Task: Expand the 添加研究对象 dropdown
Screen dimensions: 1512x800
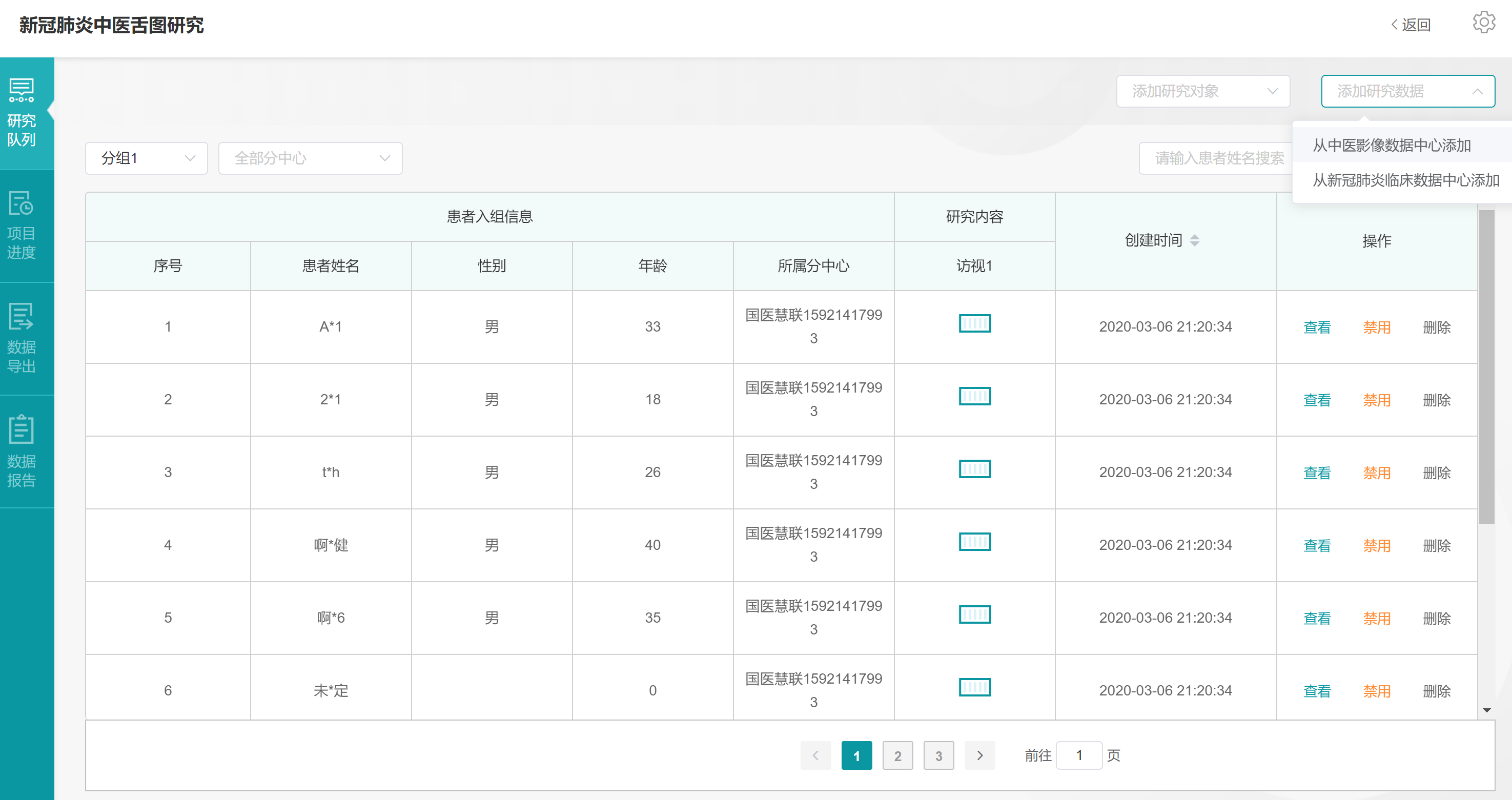Action: click(1202, 92)
